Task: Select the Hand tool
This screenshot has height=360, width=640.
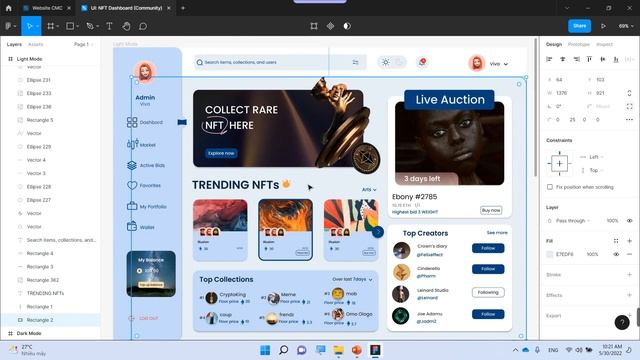Action: [127, 26]
